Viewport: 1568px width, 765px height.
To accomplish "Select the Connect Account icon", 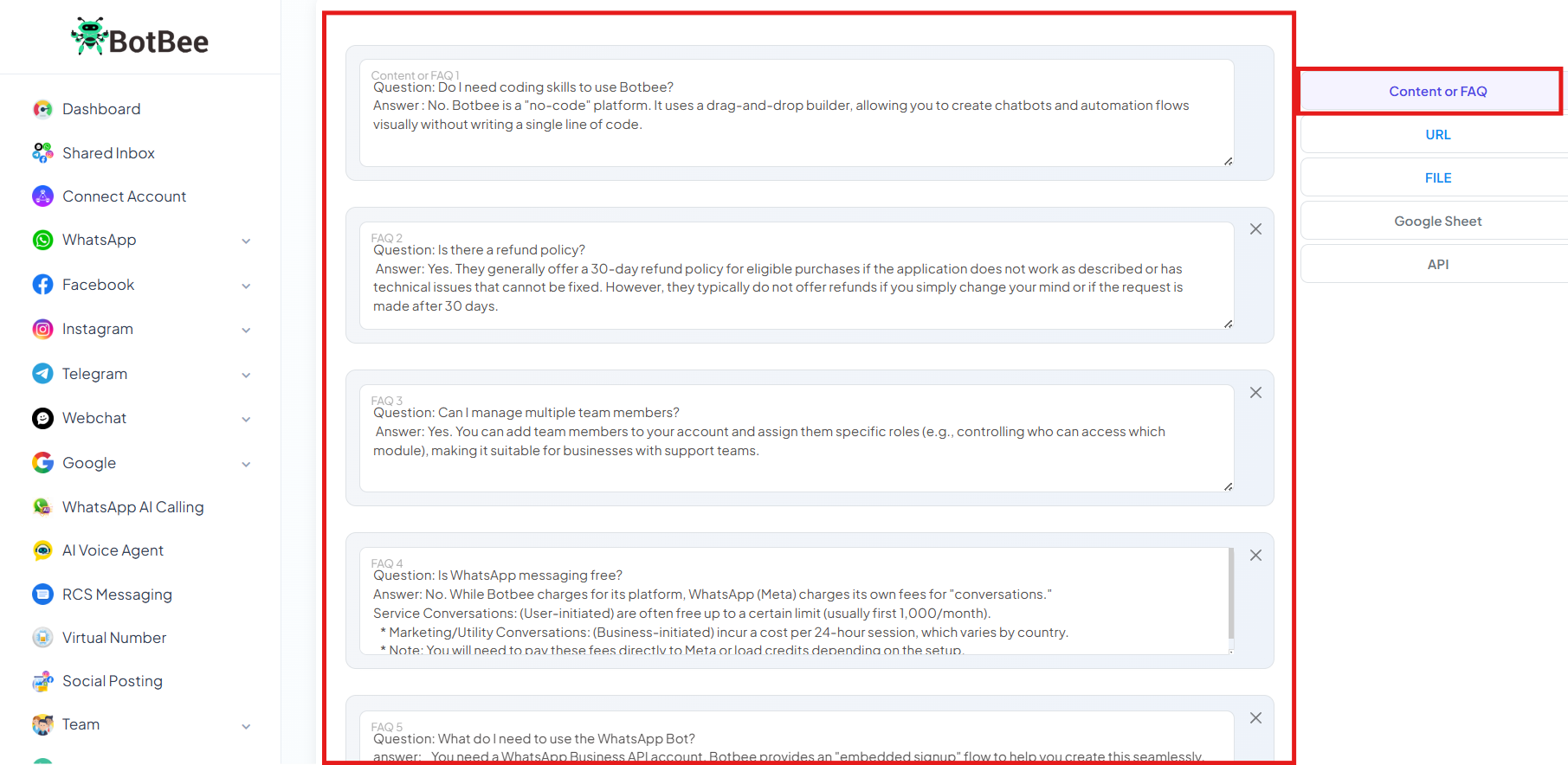I will click(42, 196).
